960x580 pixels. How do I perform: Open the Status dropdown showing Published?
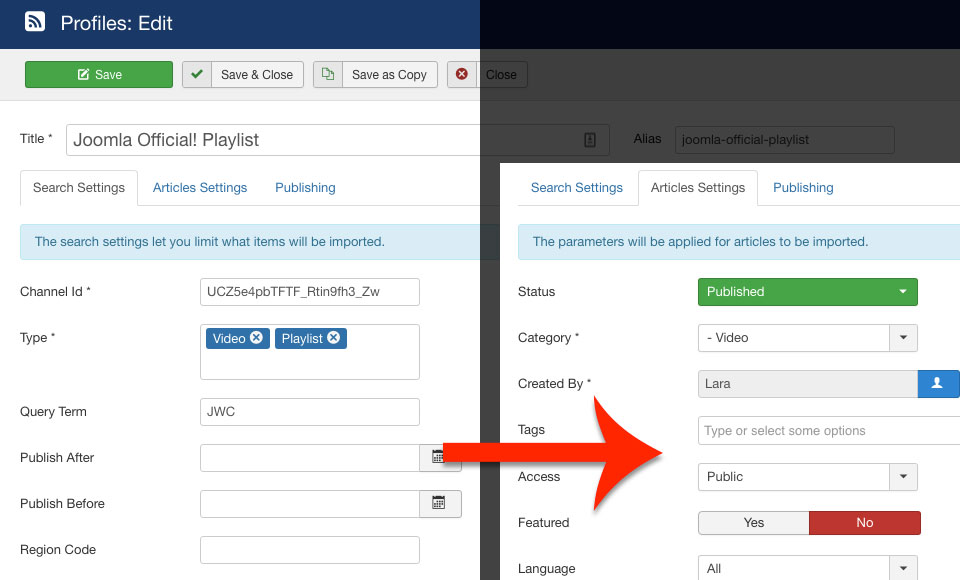(808, 292)
